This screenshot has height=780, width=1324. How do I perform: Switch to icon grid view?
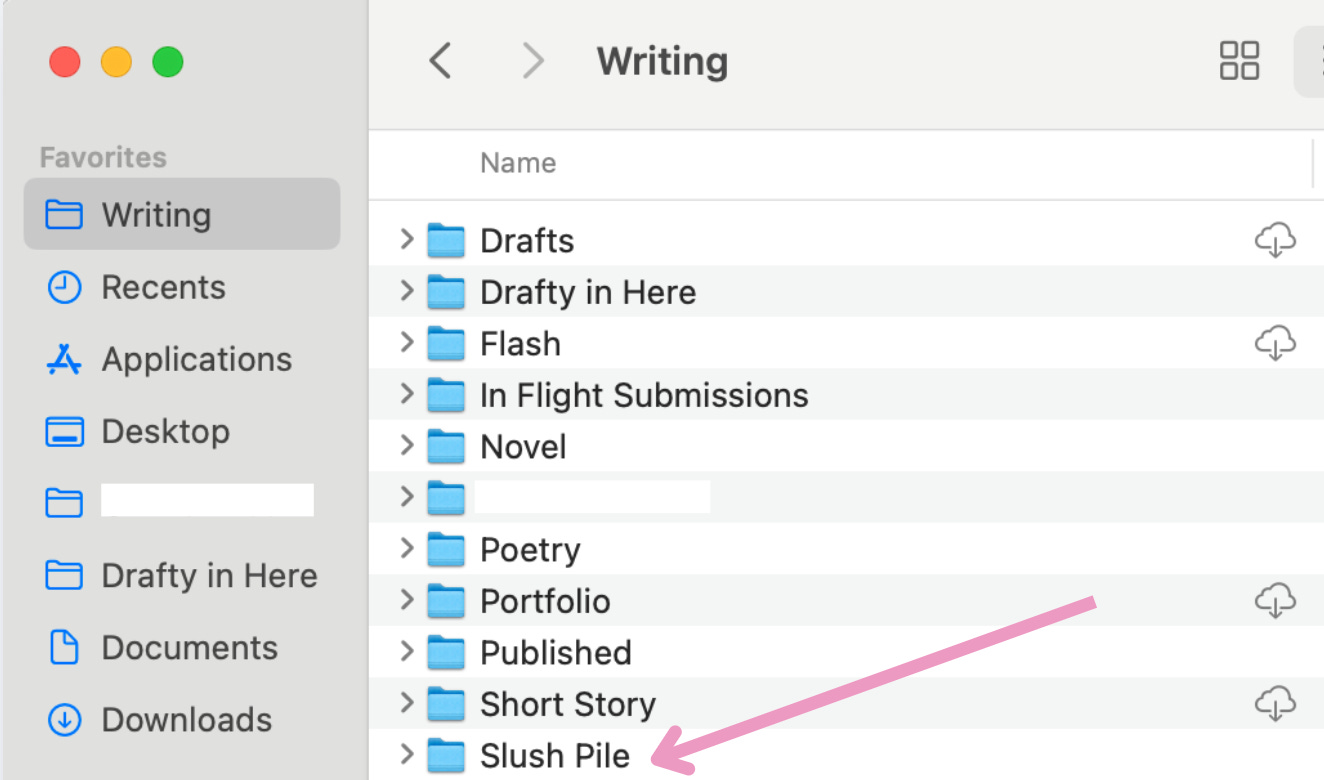(x=1239, y=61)
